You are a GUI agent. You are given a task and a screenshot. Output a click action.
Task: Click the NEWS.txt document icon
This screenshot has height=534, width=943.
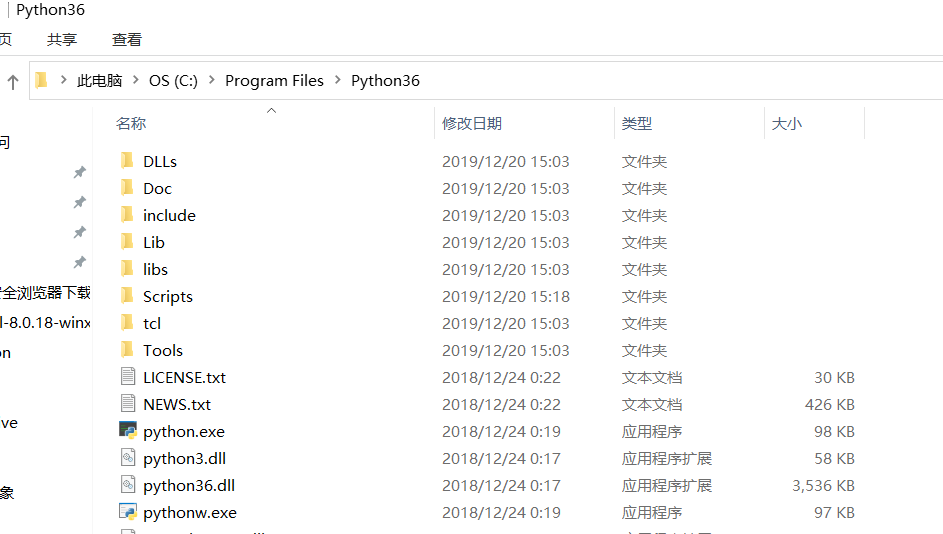click(x=127, y=404)
